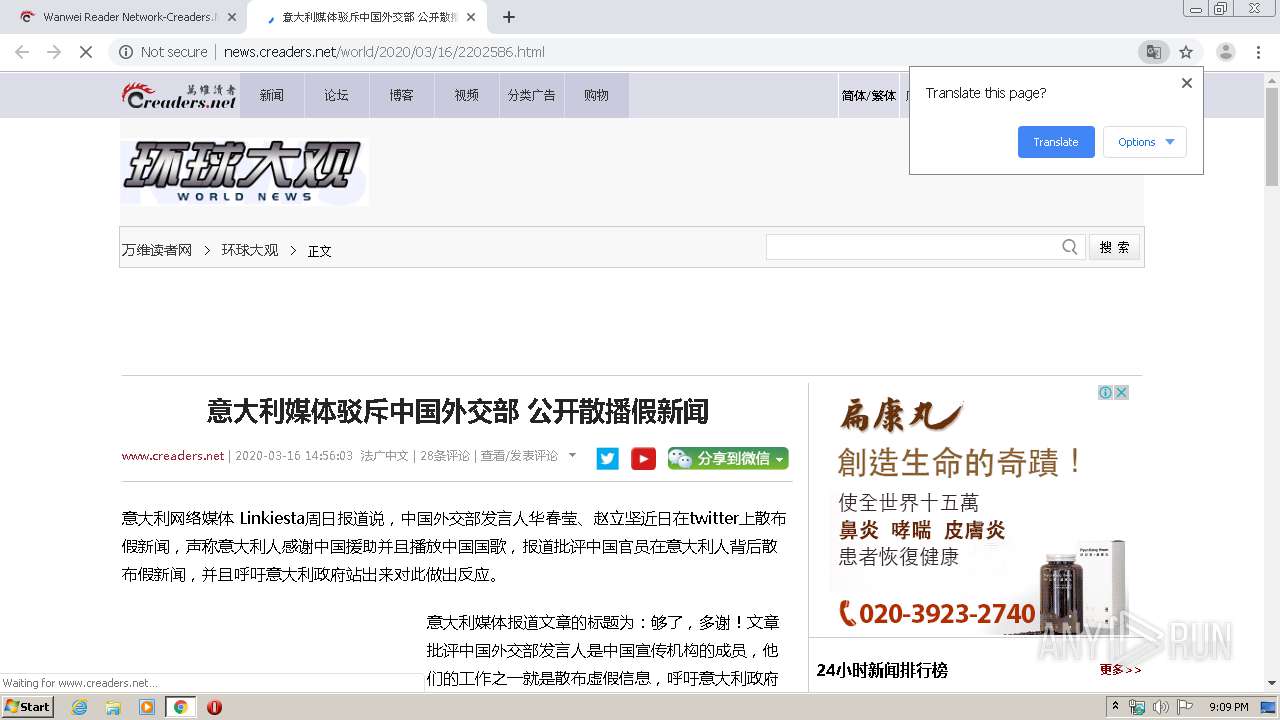Click the Creaders.net logo

(x=180, y=95)
